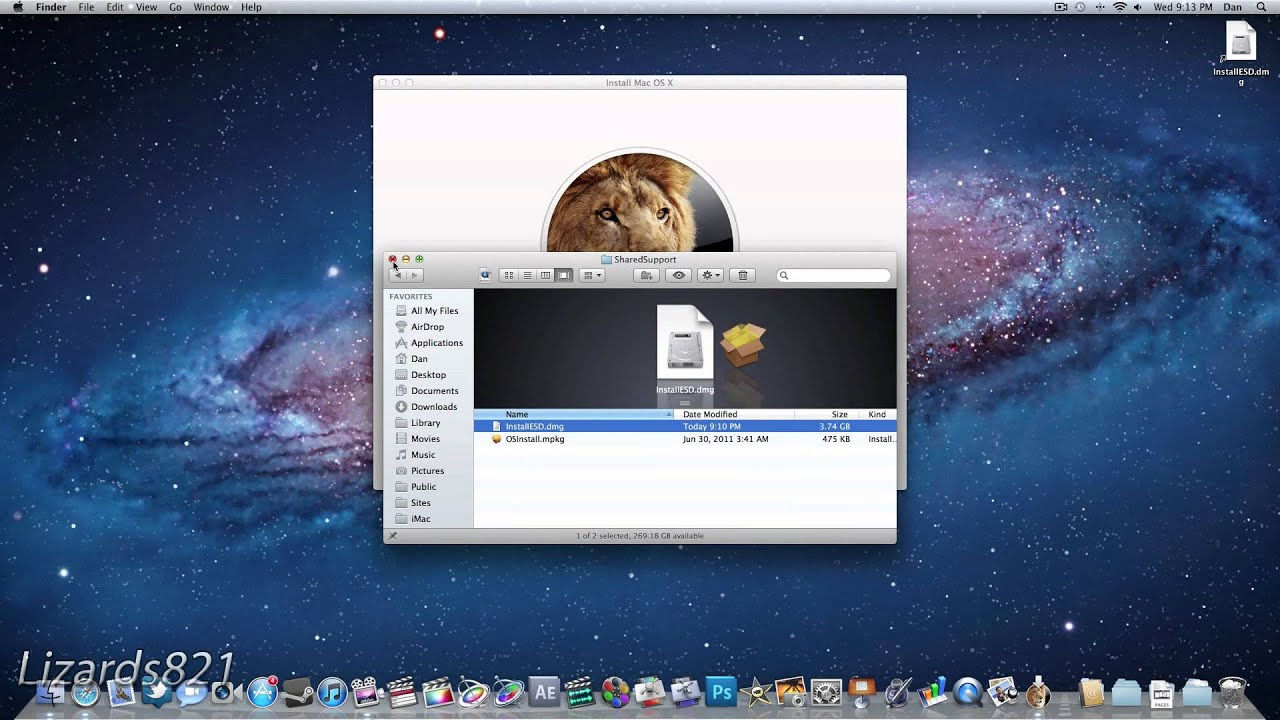Open Sites folder in sidebar
The width and height of the screenshot is (1280, 720).
click(x=413, y=503)
